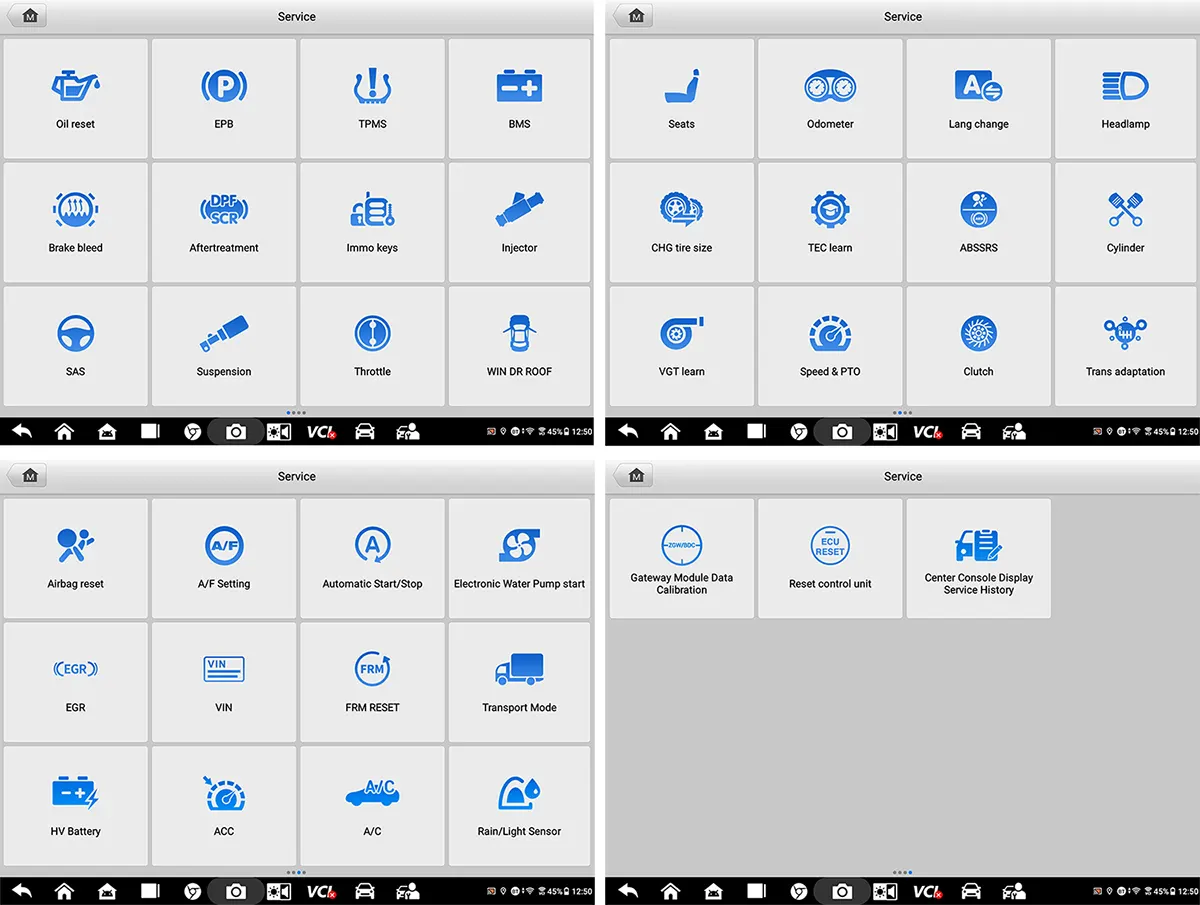Screen dimensions: 1200x905
Task: Select the Airbag reset service
Action: tap(76, 558)
